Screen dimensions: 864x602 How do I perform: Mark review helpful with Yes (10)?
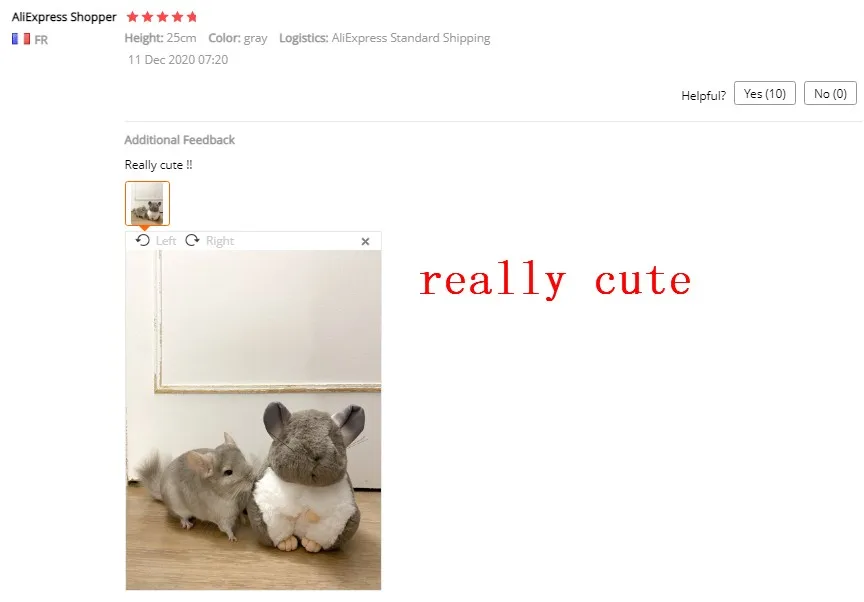tap(764, 93)
